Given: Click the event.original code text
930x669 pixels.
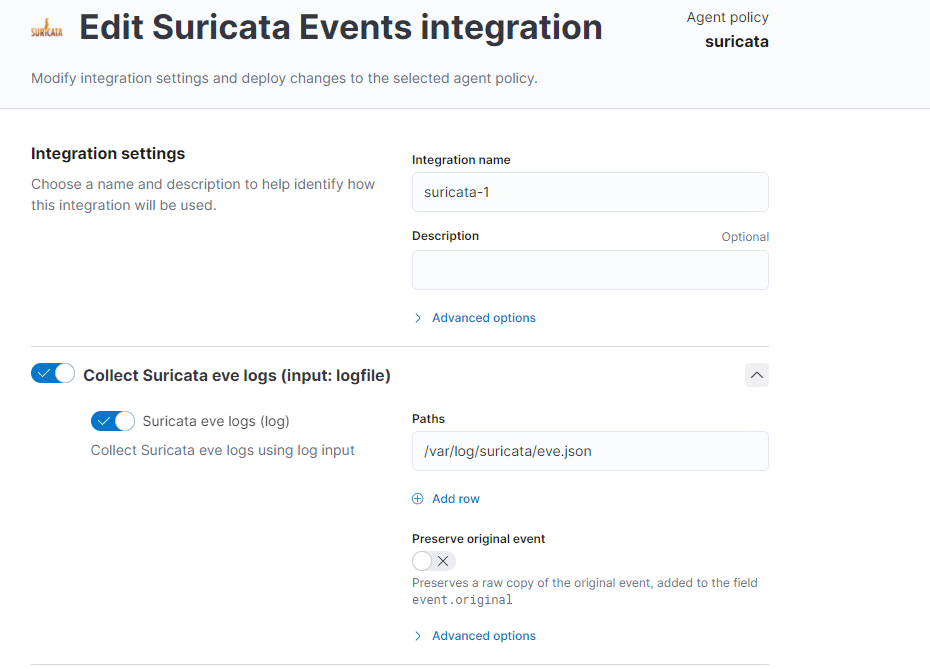Looking at the screenshot, I should (x=462, y=600).
